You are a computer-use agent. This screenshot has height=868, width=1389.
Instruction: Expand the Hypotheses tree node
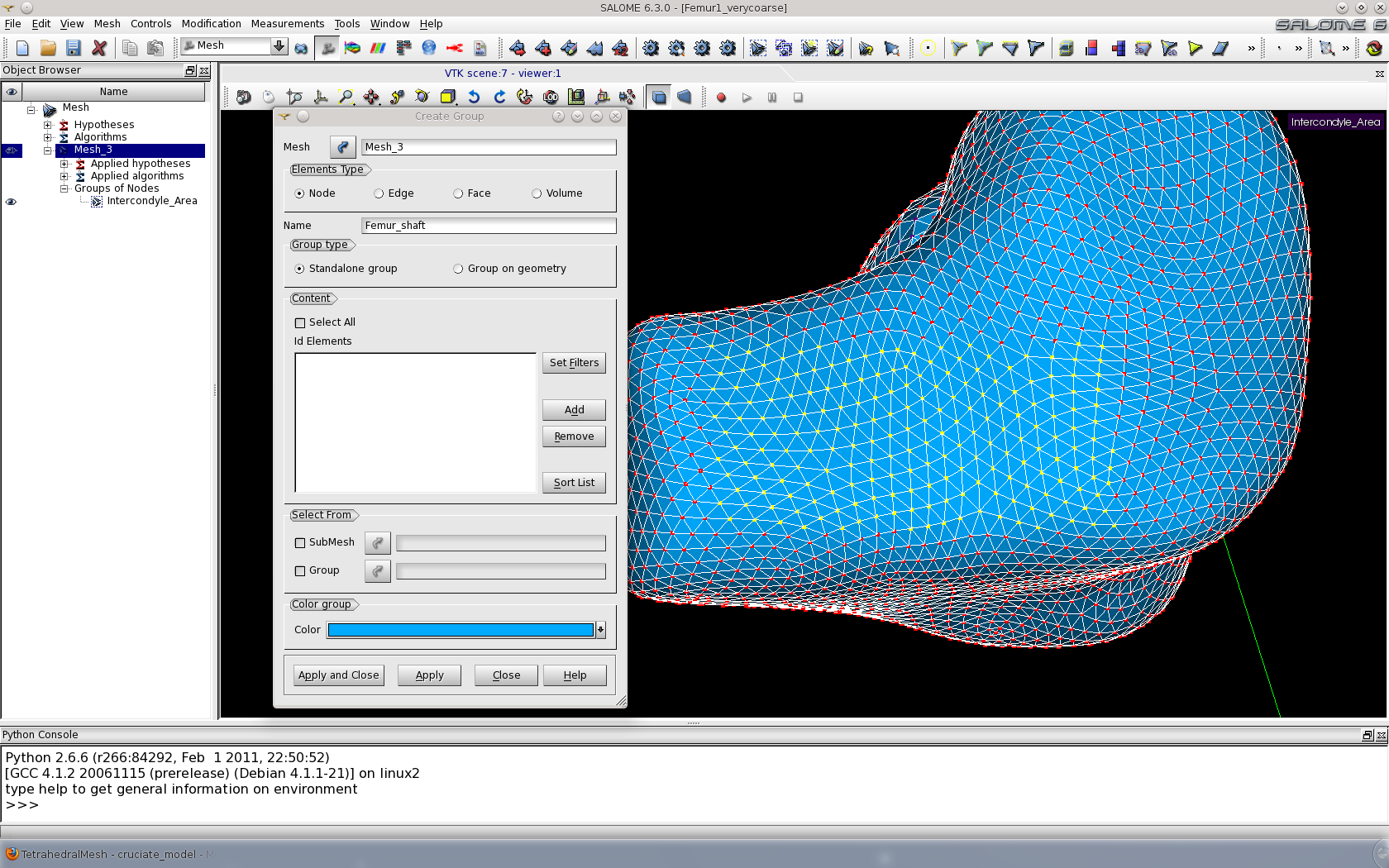[48, 126]
